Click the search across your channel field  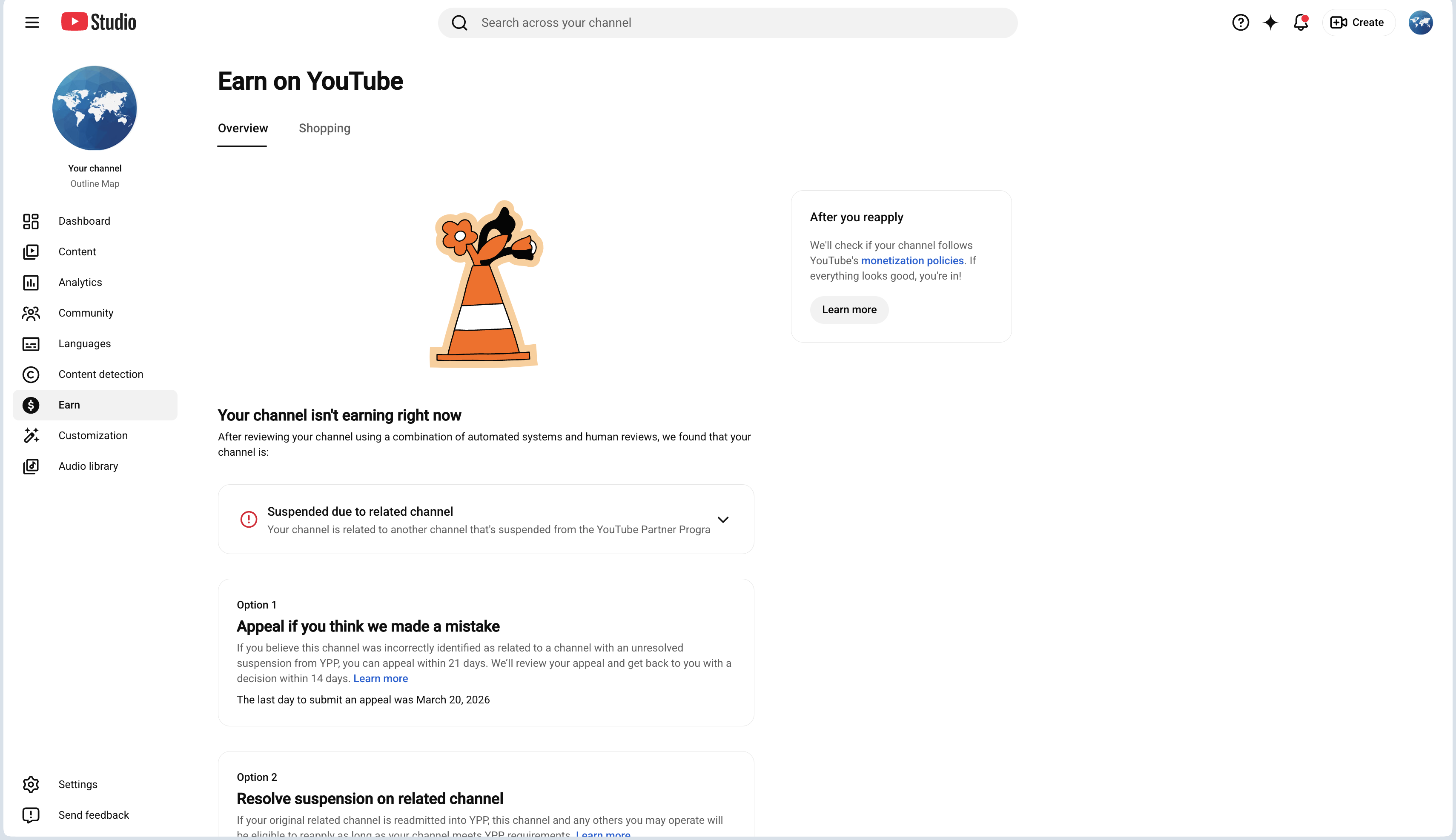click(728, 23)
